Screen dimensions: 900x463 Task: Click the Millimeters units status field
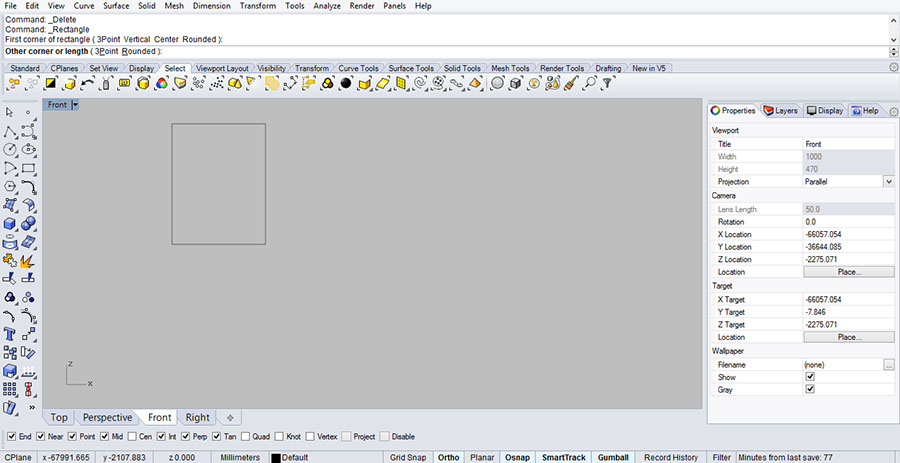(240, 457)
